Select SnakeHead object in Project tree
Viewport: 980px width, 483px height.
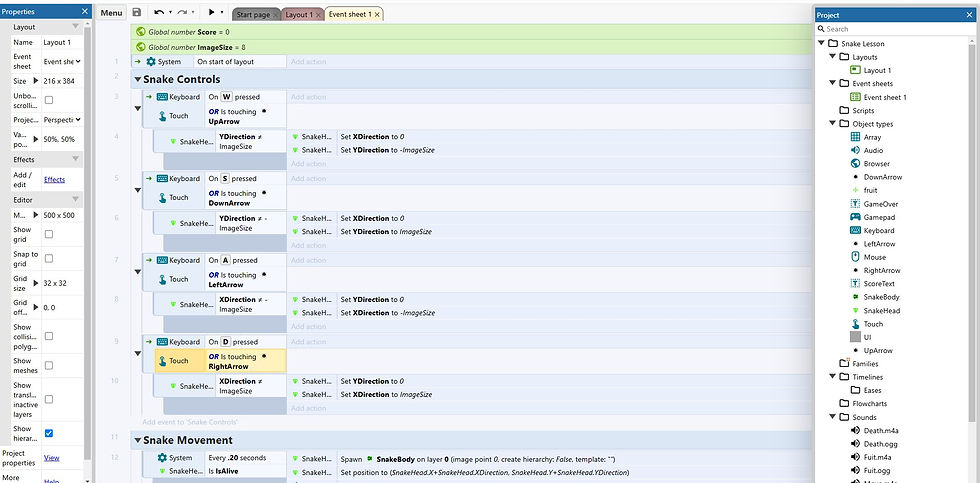tap(882, 311)
